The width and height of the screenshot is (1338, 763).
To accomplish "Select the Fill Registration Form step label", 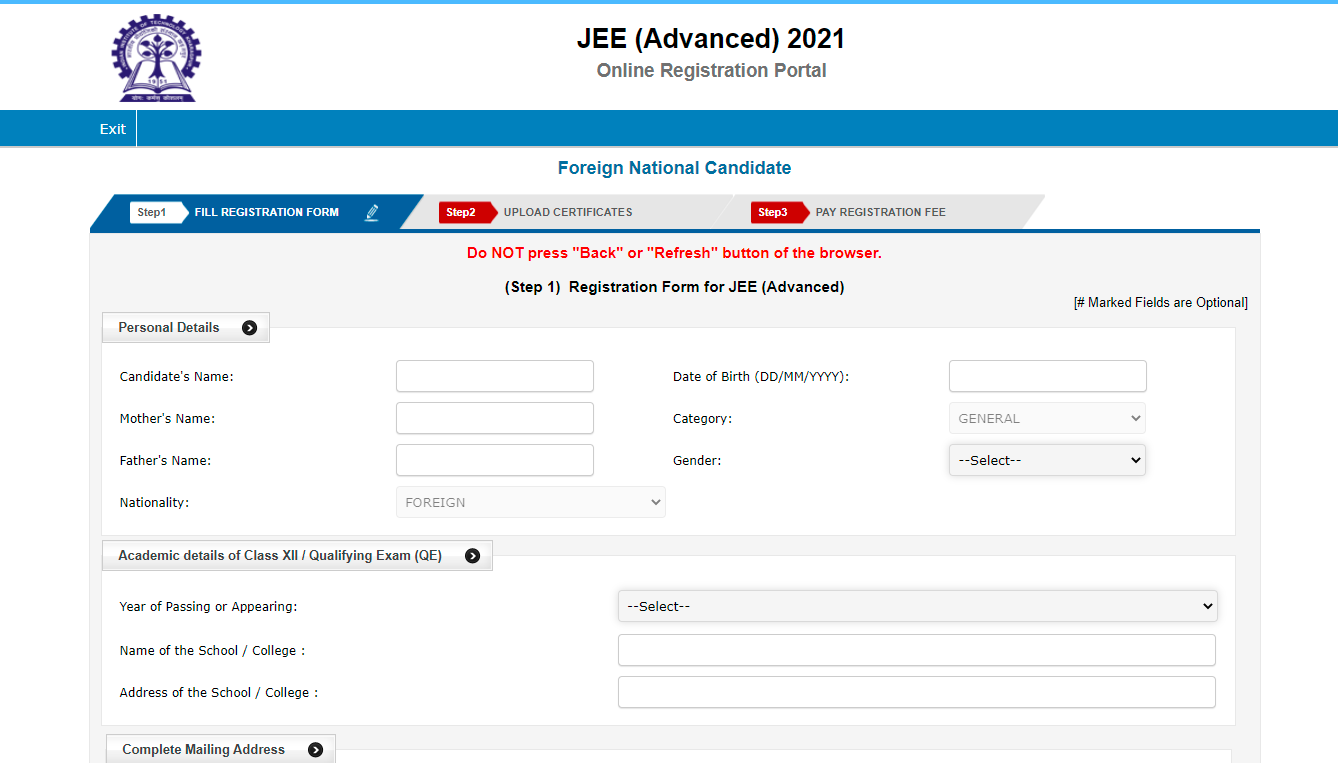I will tap(266, 212).
